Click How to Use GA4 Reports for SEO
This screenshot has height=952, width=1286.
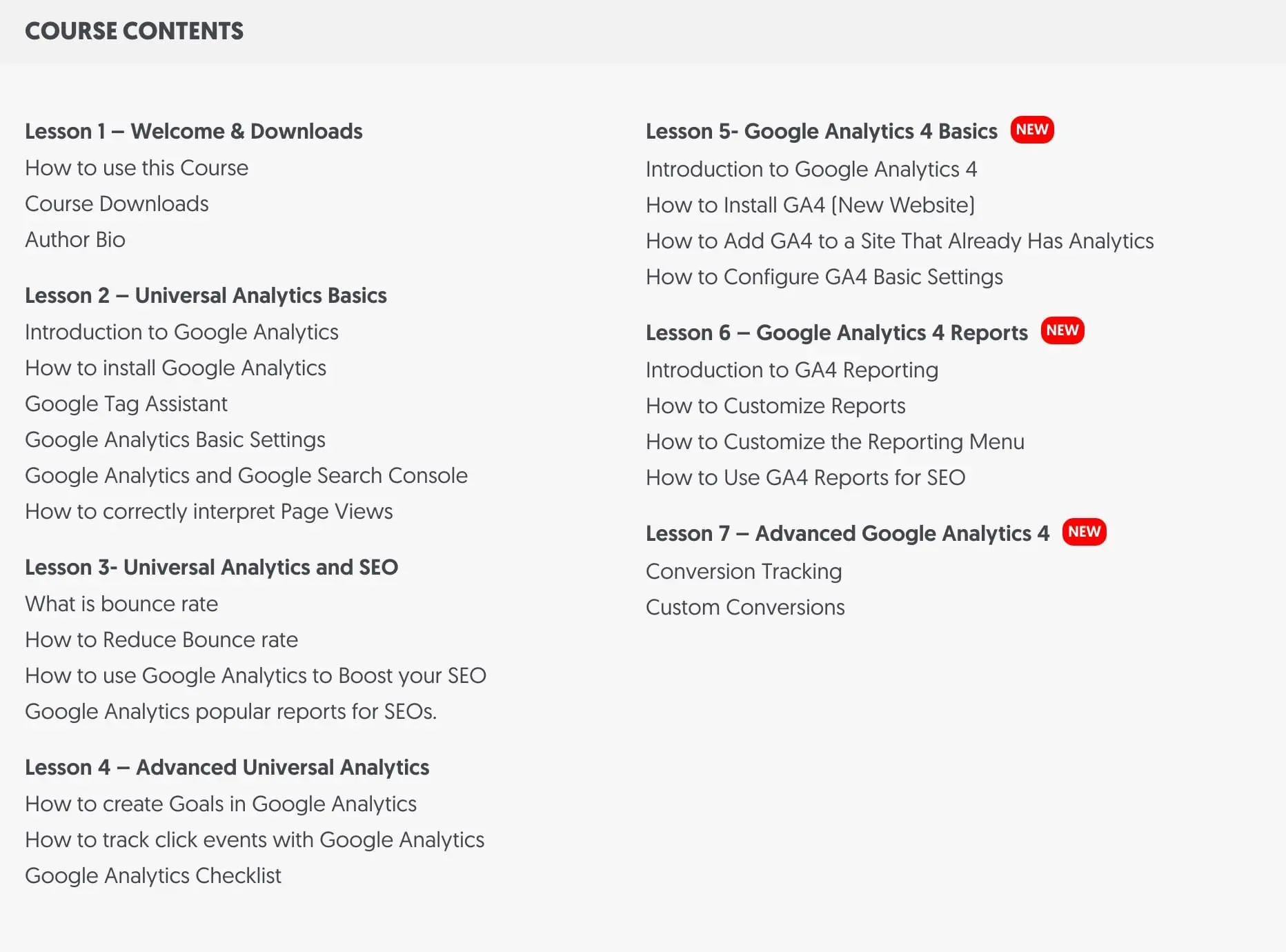[805, 477]
